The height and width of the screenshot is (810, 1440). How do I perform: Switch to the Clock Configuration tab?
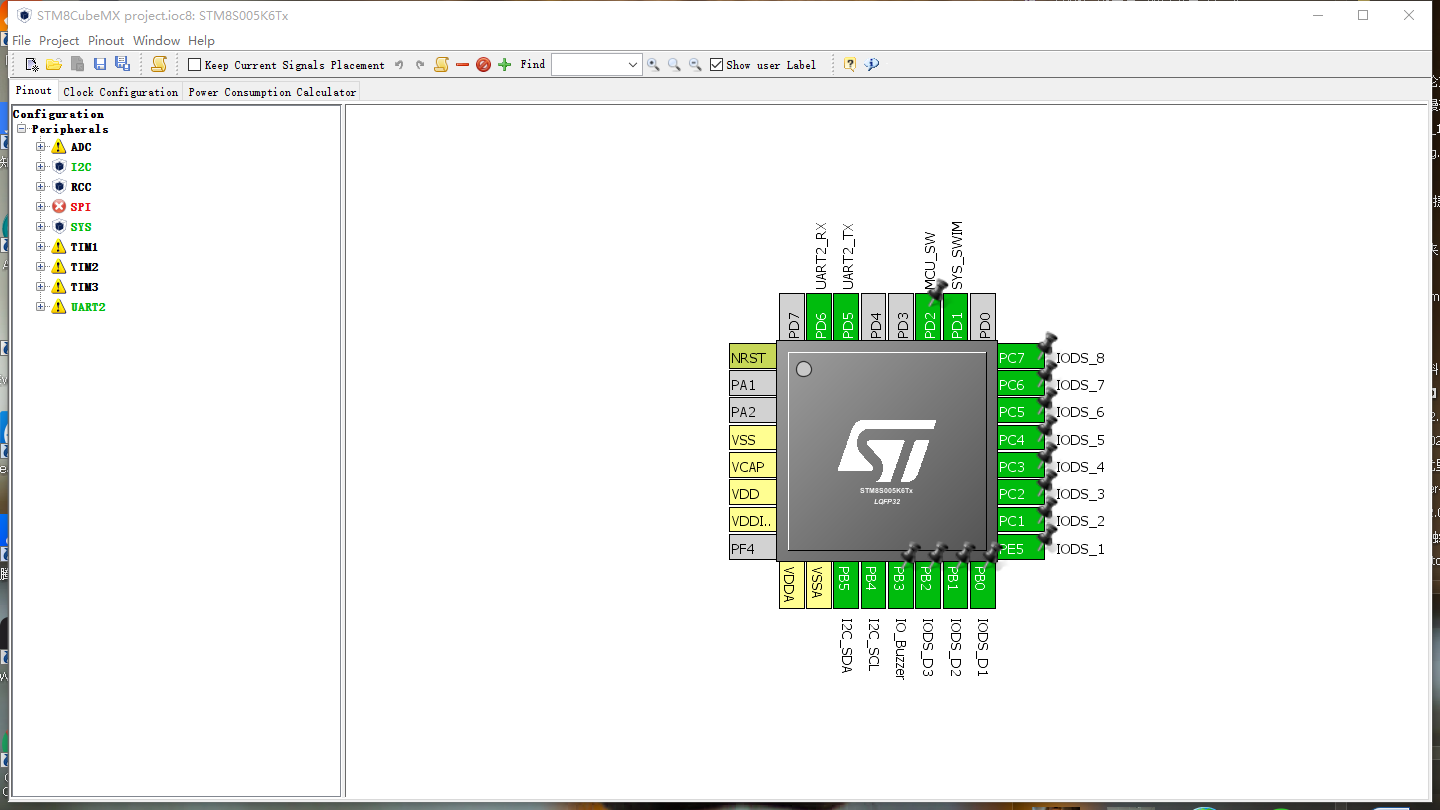coord(120,90)
